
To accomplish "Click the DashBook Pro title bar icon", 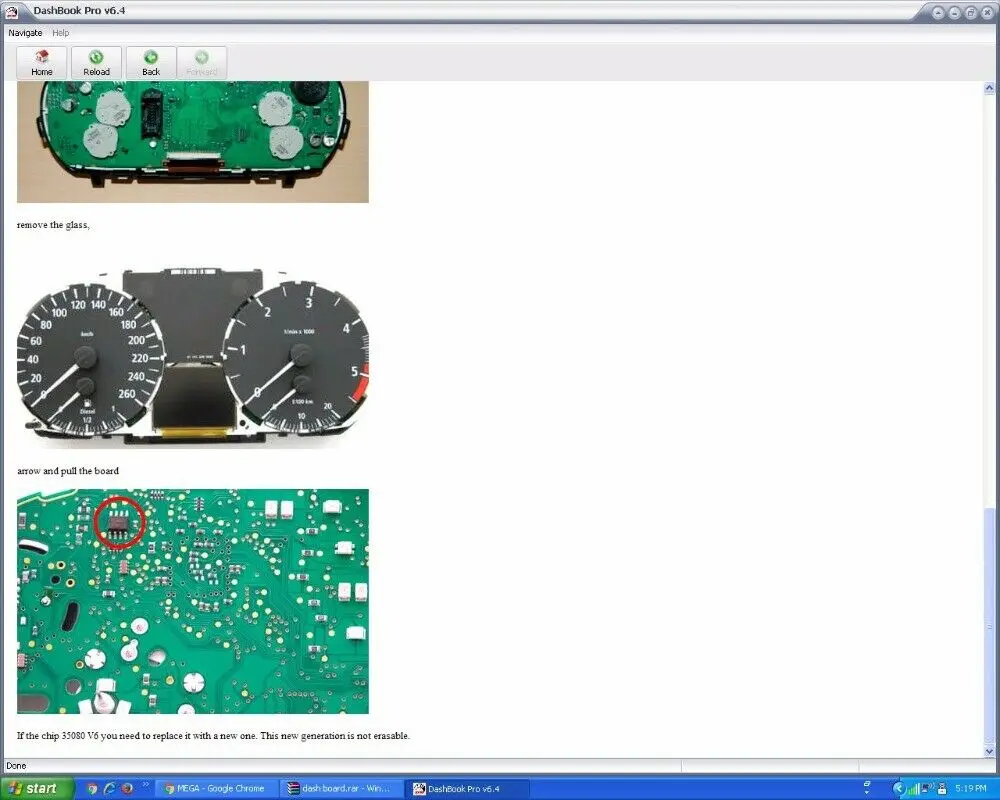I will [11, 11].
